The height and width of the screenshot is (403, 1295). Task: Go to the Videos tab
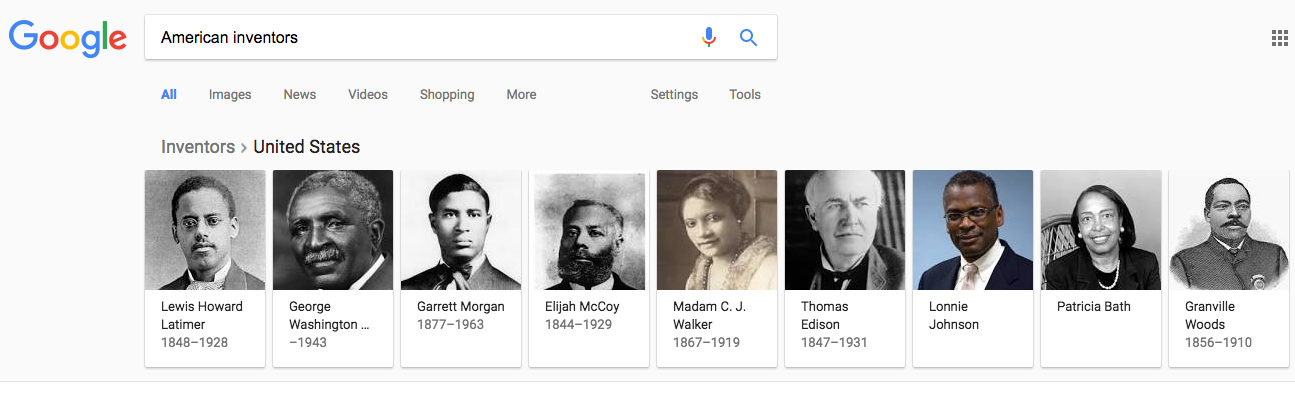pos(368,95)
